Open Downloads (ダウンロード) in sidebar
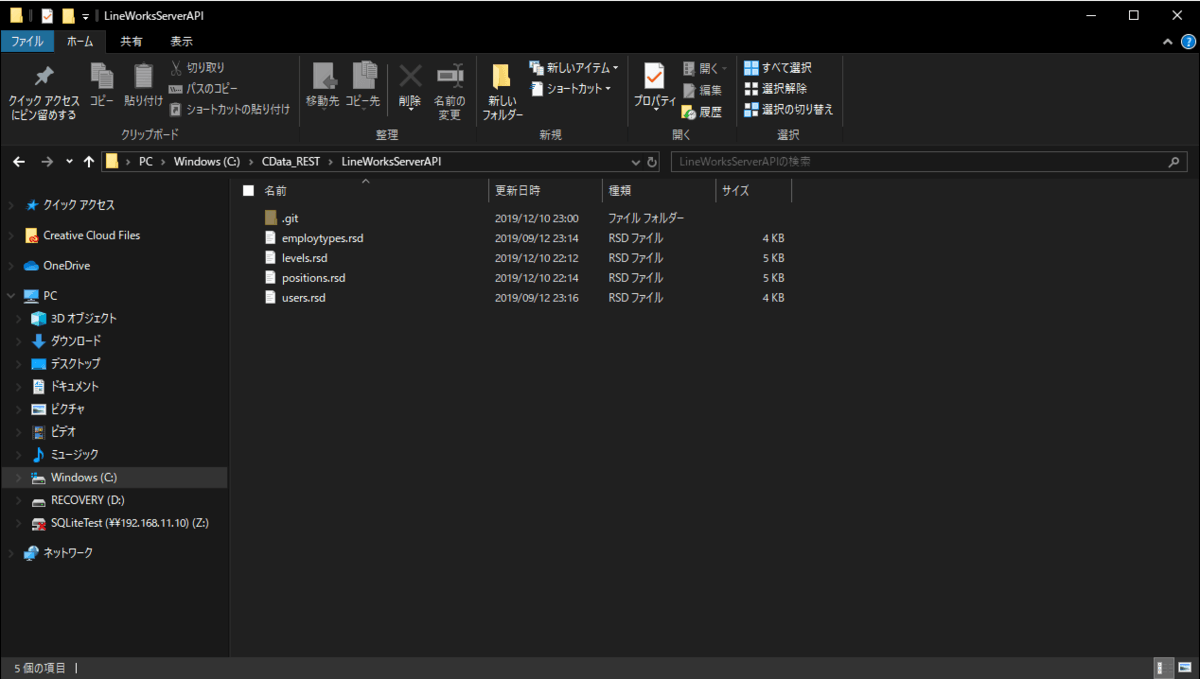 click(75, 341)
